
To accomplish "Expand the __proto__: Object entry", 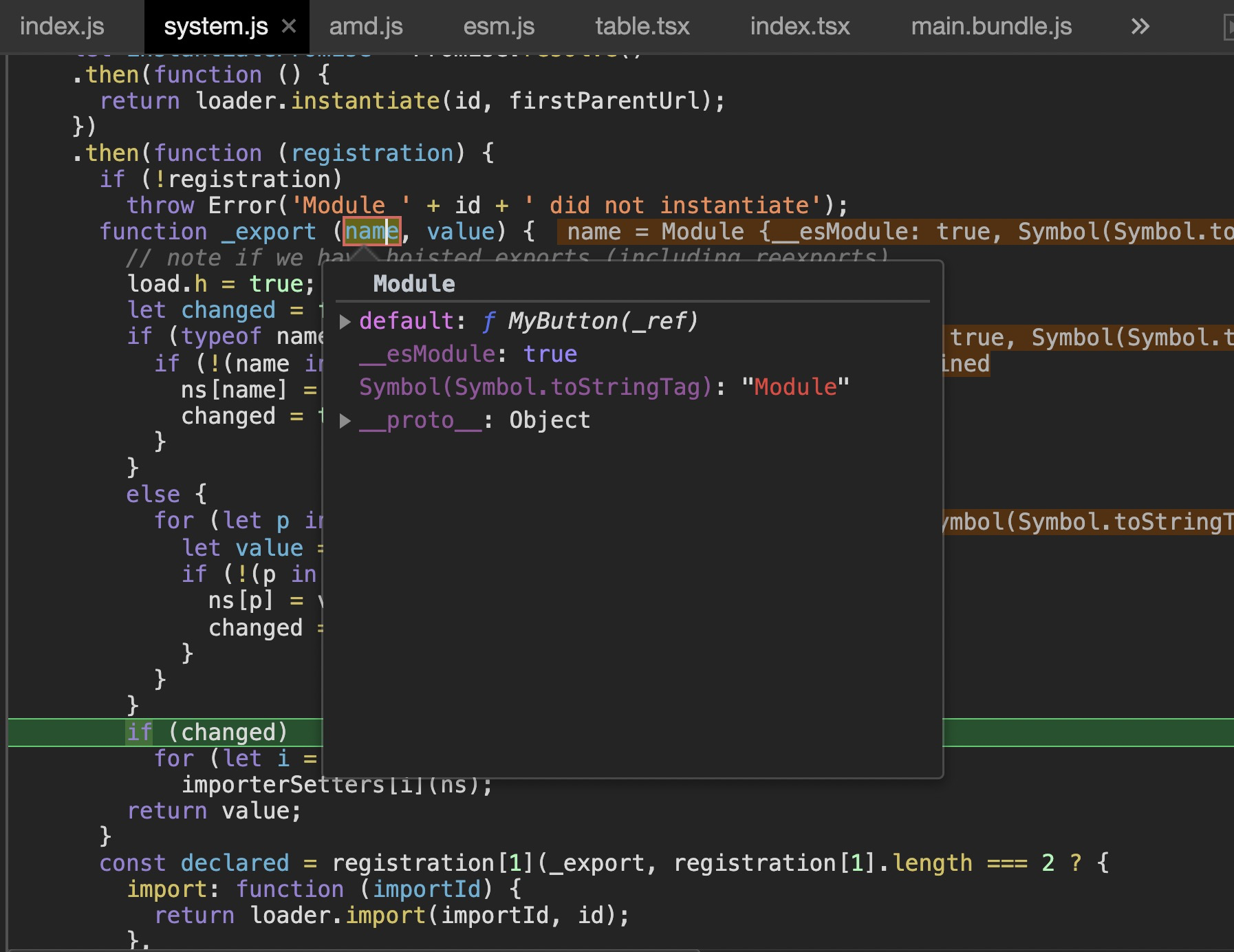I will point(345,420).
